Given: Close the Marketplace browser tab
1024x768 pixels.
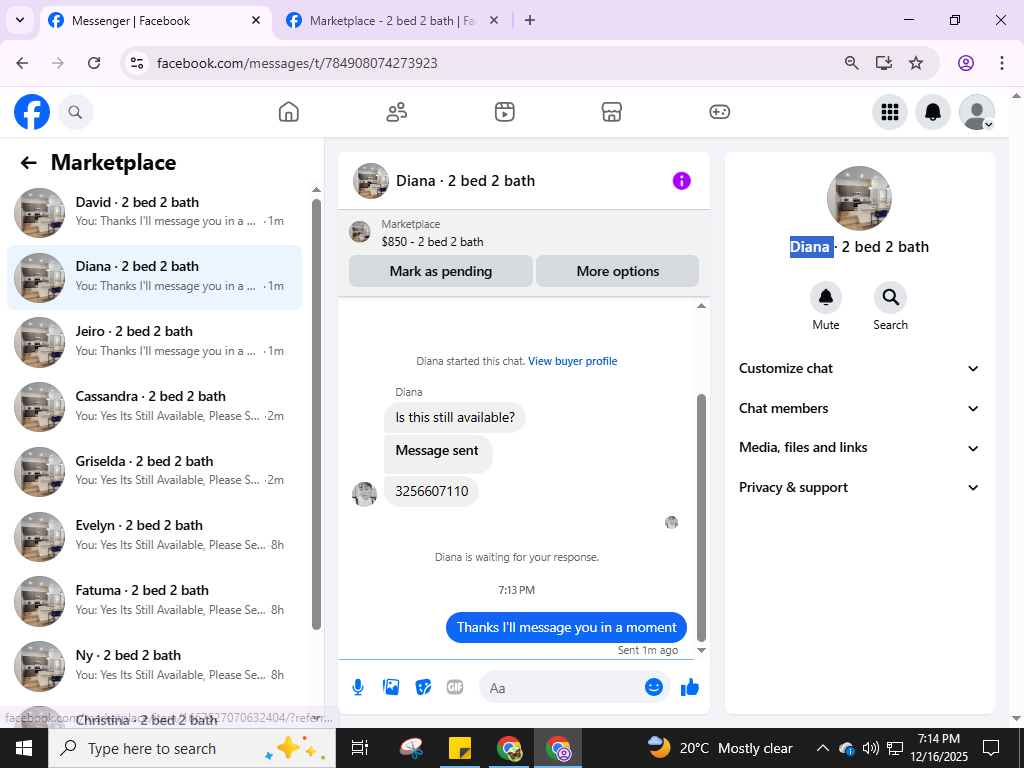Looking at the screenshot, I should pyautogui.click(x=494, y=21).
